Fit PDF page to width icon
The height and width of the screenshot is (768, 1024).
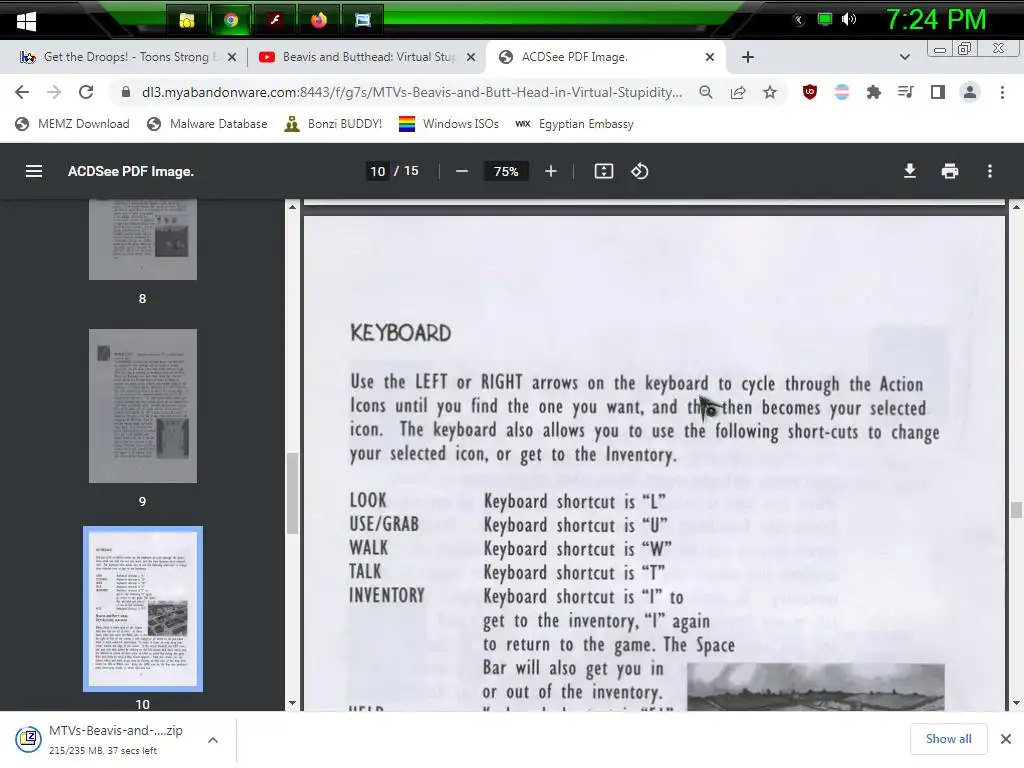point(603,171)
